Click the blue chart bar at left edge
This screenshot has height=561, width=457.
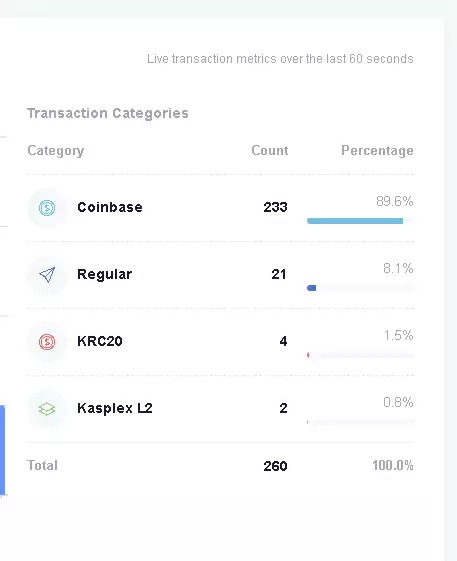tap(3, 450)
